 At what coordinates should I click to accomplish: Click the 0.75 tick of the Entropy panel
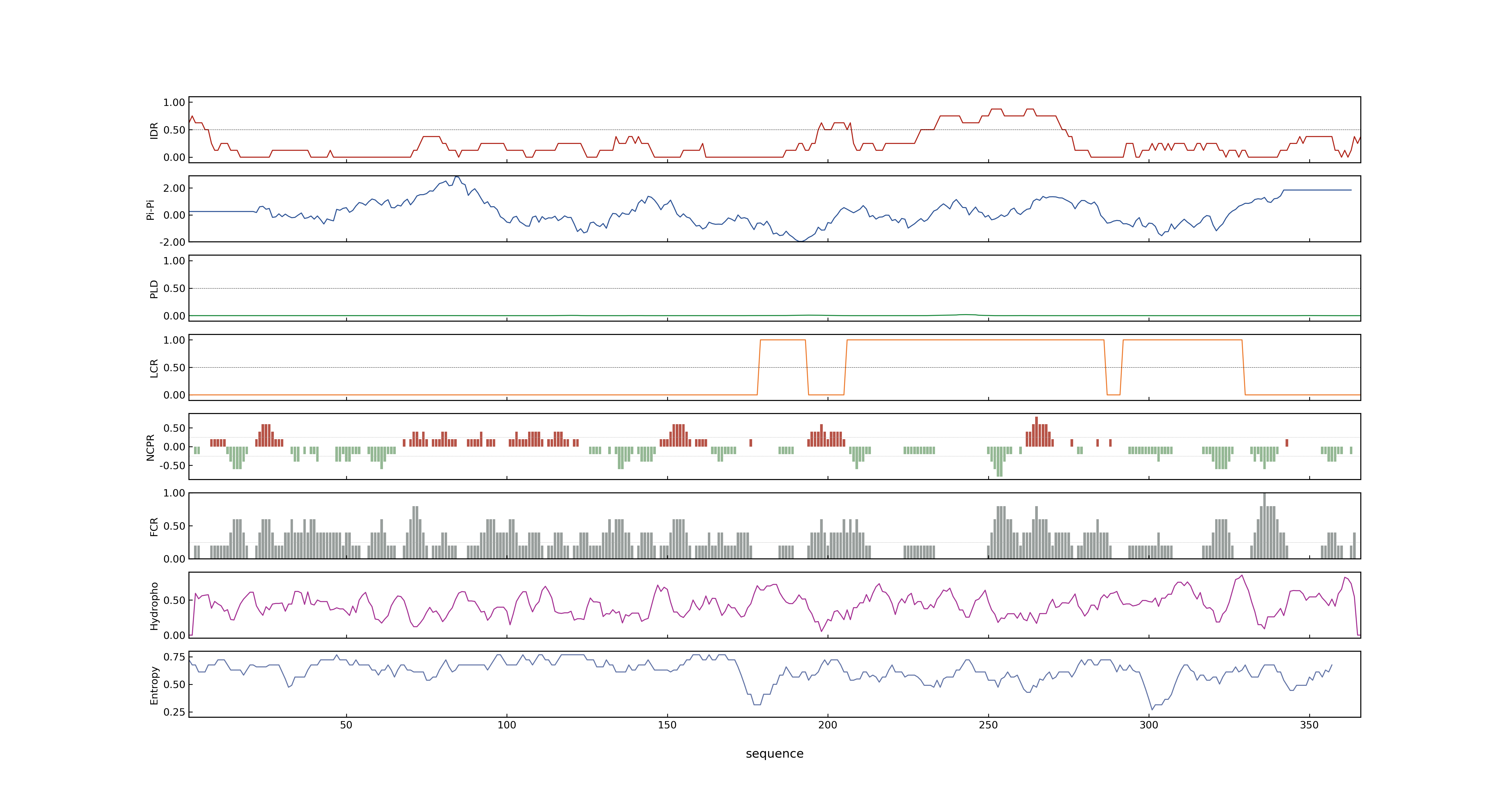click(x=174, y=657)
